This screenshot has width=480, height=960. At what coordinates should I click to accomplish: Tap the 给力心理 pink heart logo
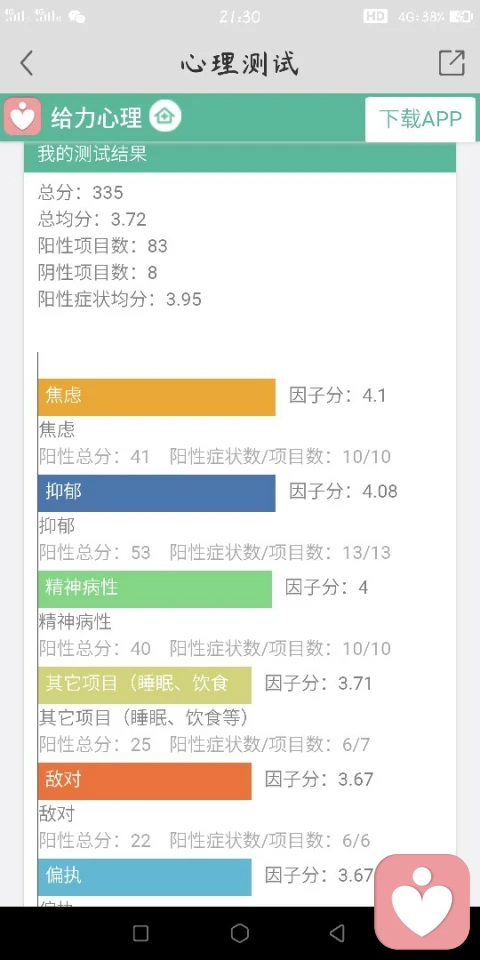point(23,116)
